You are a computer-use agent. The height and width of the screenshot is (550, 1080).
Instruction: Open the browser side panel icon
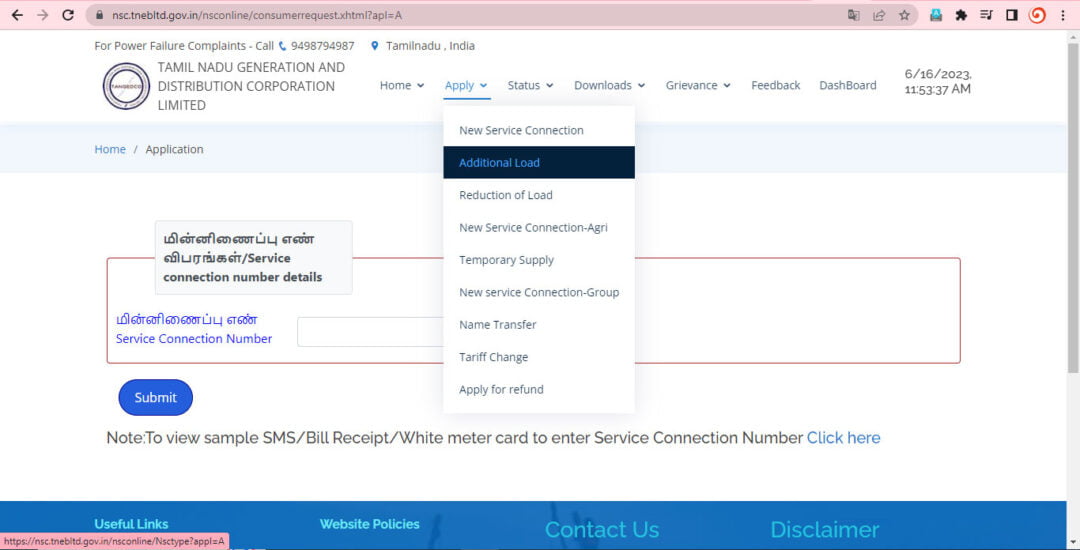tap(1011, 15)
